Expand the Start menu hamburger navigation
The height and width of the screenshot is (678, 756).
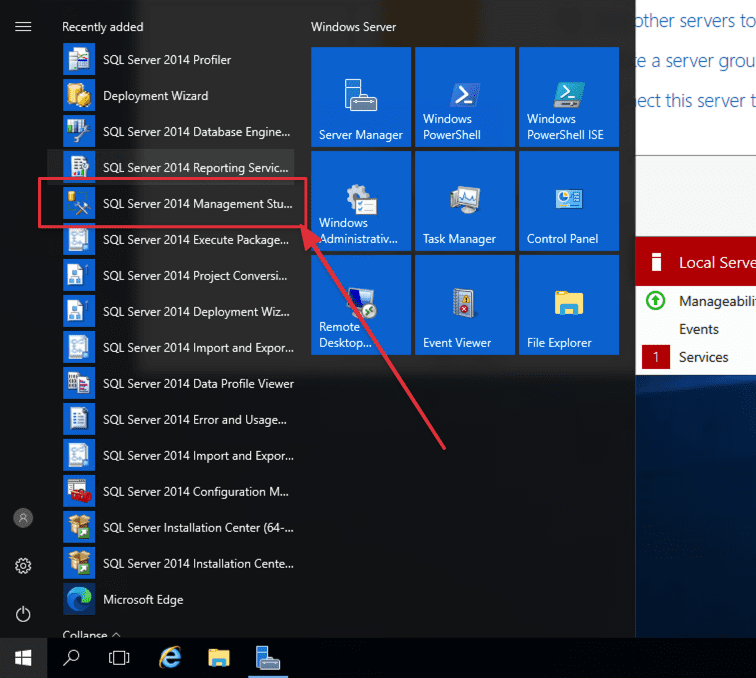tap(23, 27)
